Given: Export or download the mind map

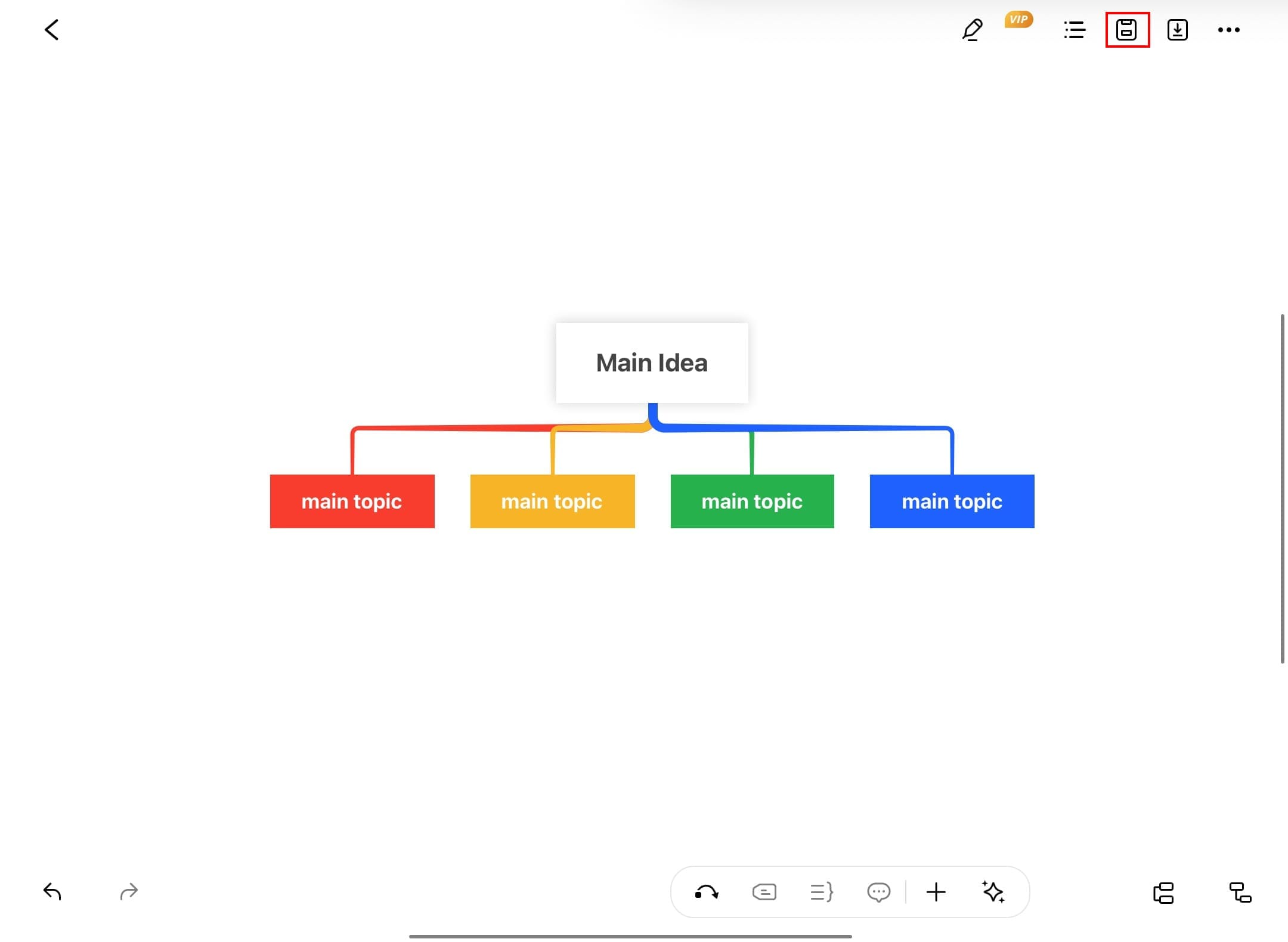Looking at the screenshot, I should coord(1177,30).
